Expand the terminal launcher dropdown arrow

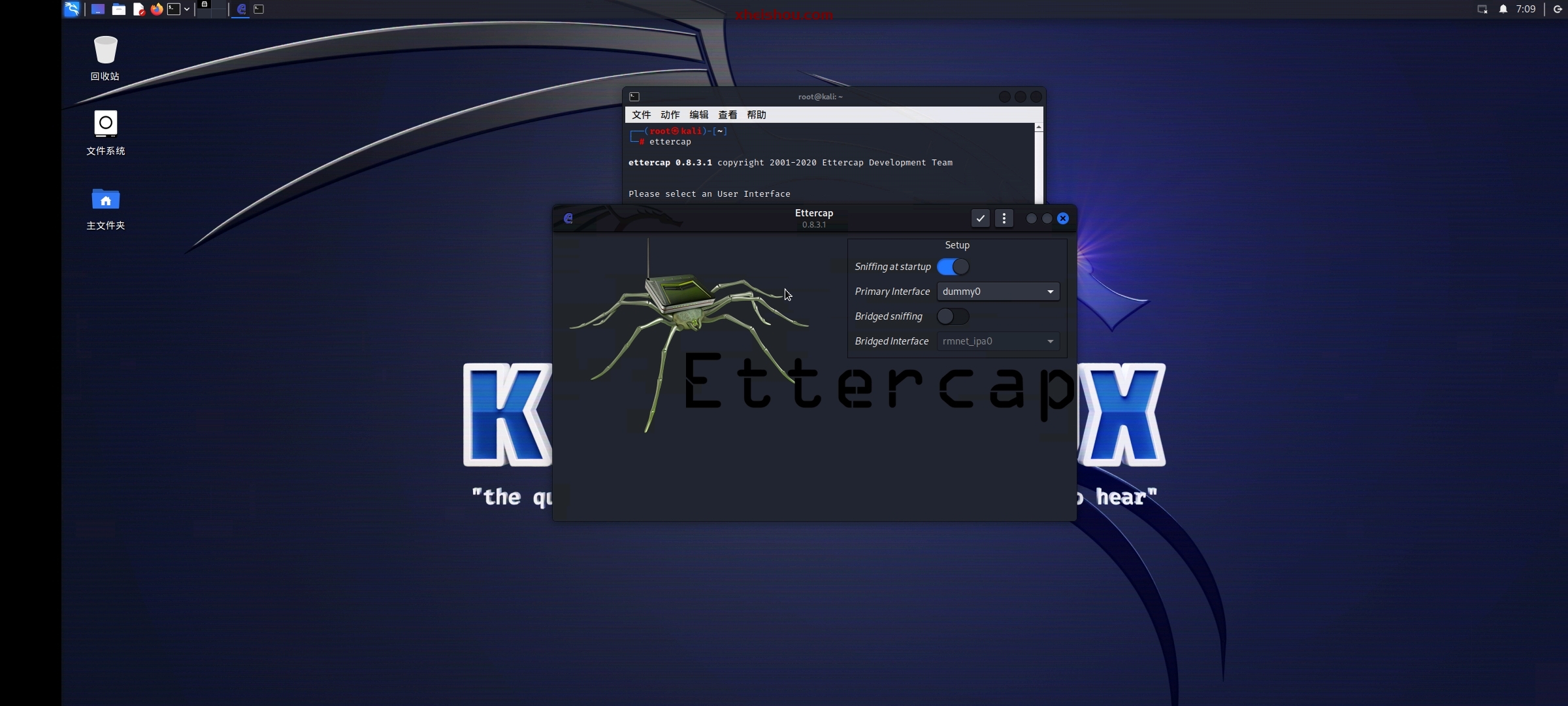pyautogui.click(x=187, y=9)
